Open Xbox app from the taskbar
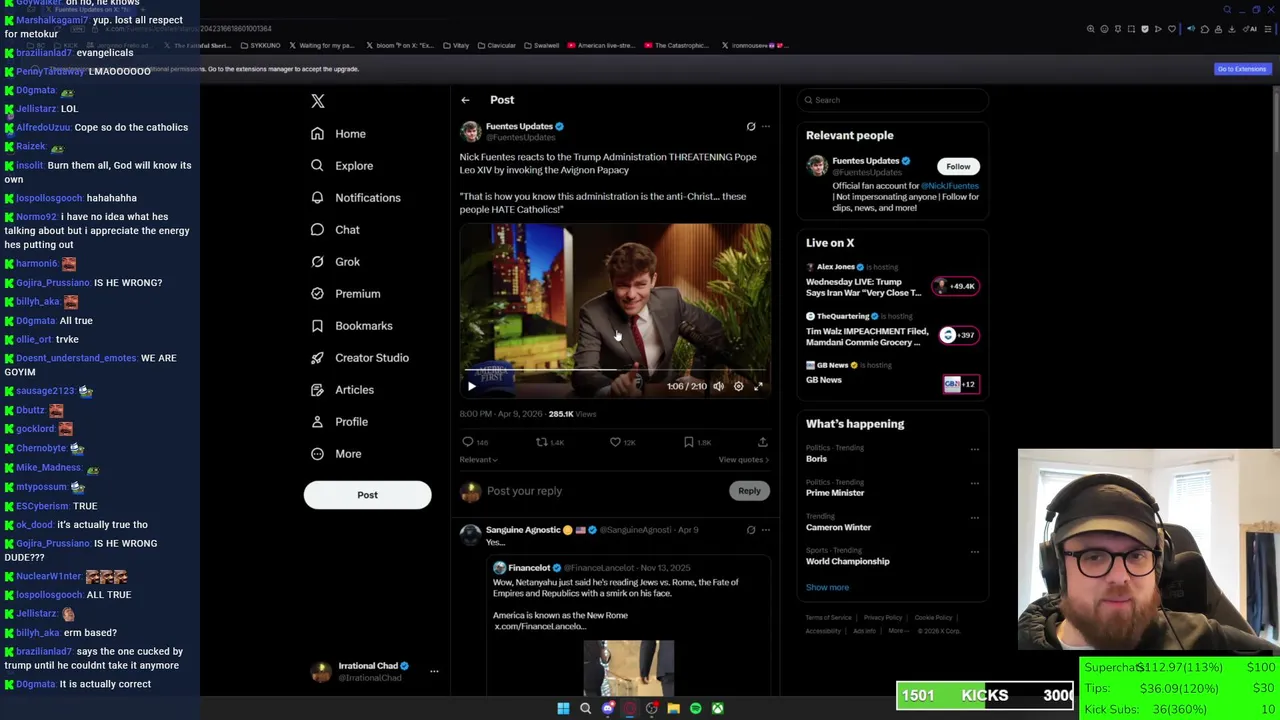The width and height of the screenshot is (1280, 720). (x=717, y=709)
